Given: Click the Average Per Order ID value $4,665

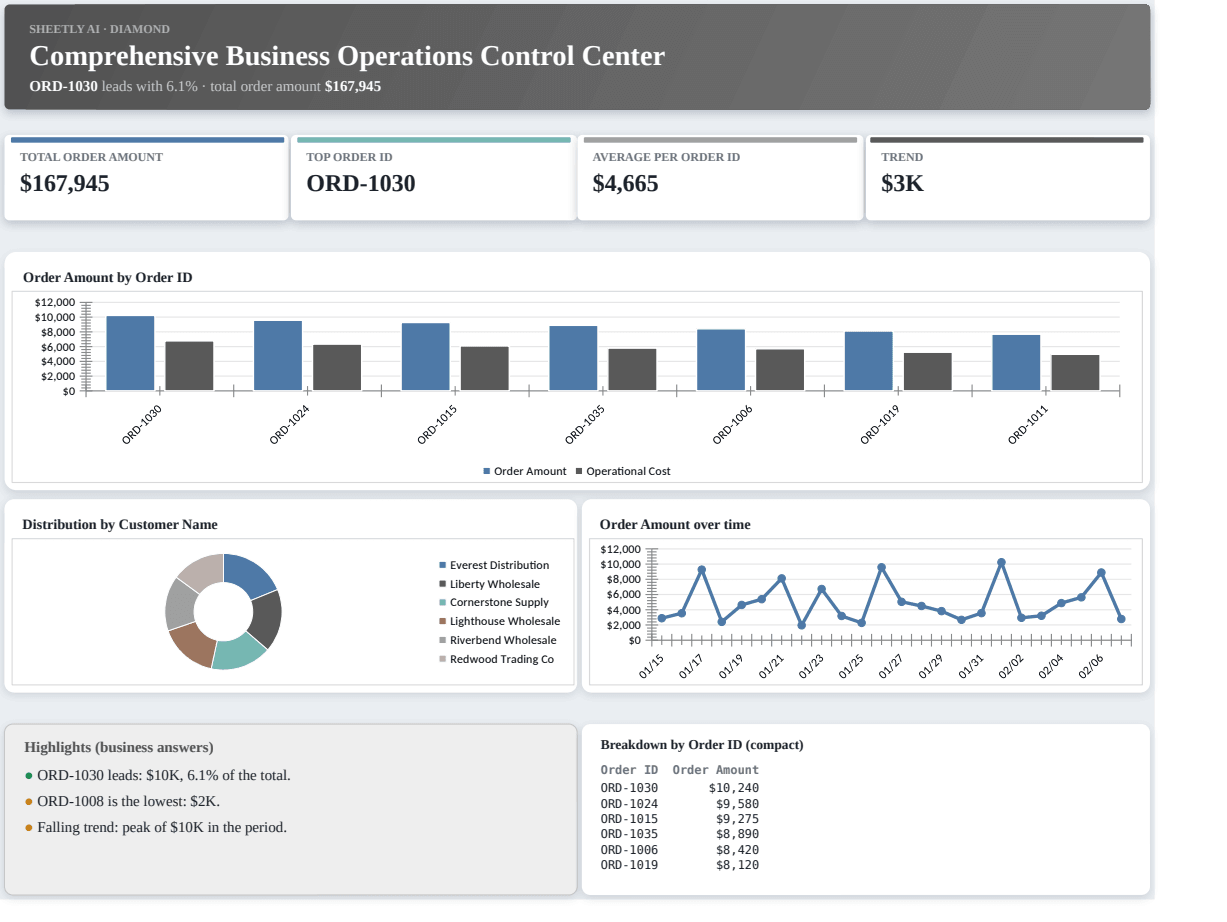Looking at the screenshot, I should pos(625,184).
